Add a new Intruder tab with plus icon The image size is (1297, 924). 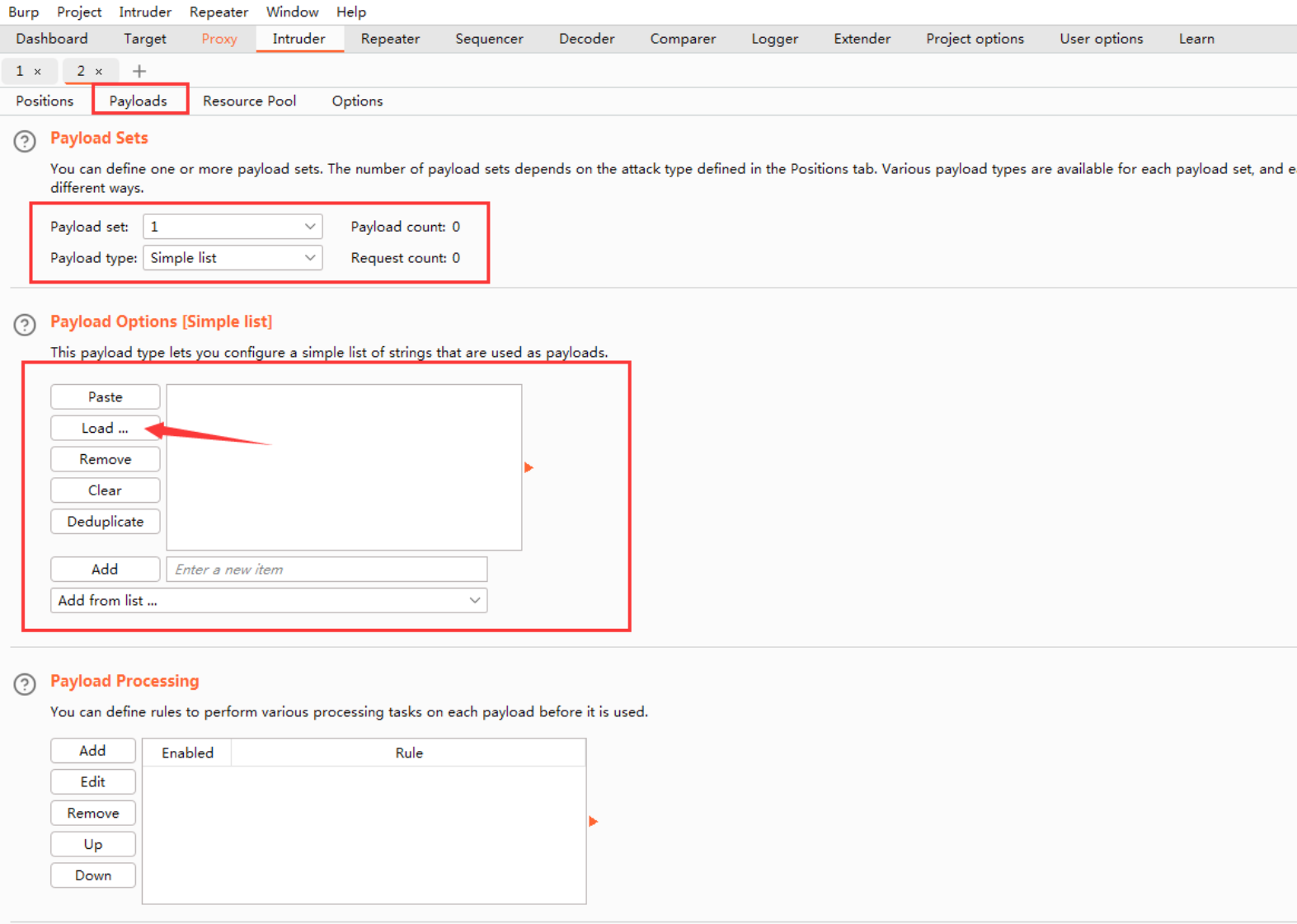(139, 71)
